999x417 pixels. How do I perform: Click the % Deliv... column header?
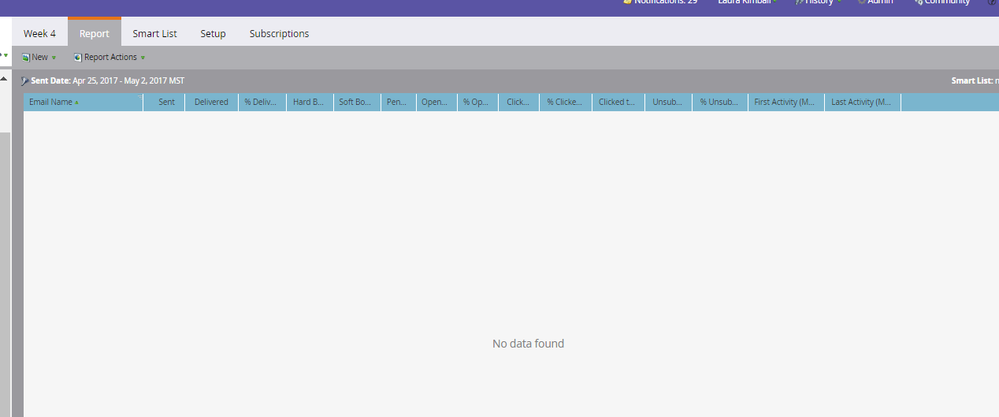pos(262,102)
